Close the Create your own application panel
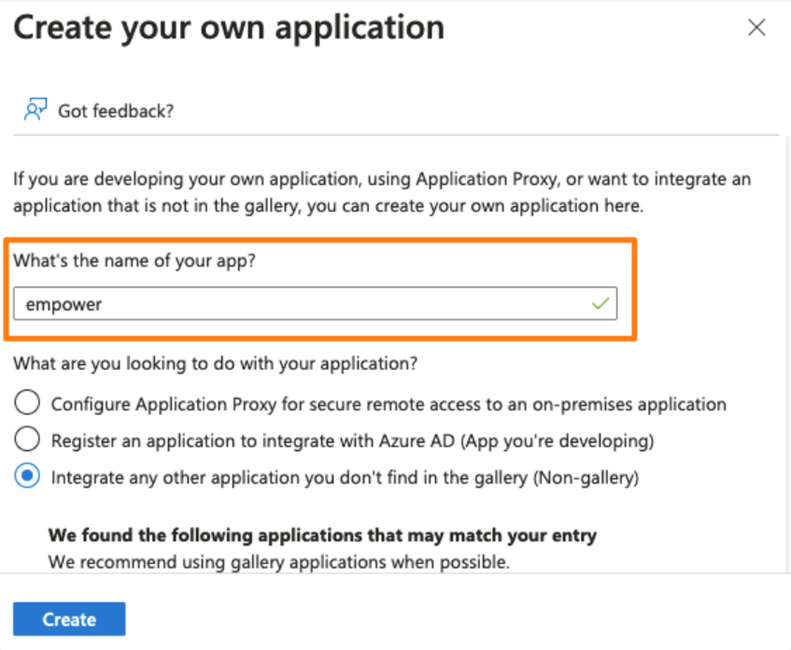 [x=757, y=28]
